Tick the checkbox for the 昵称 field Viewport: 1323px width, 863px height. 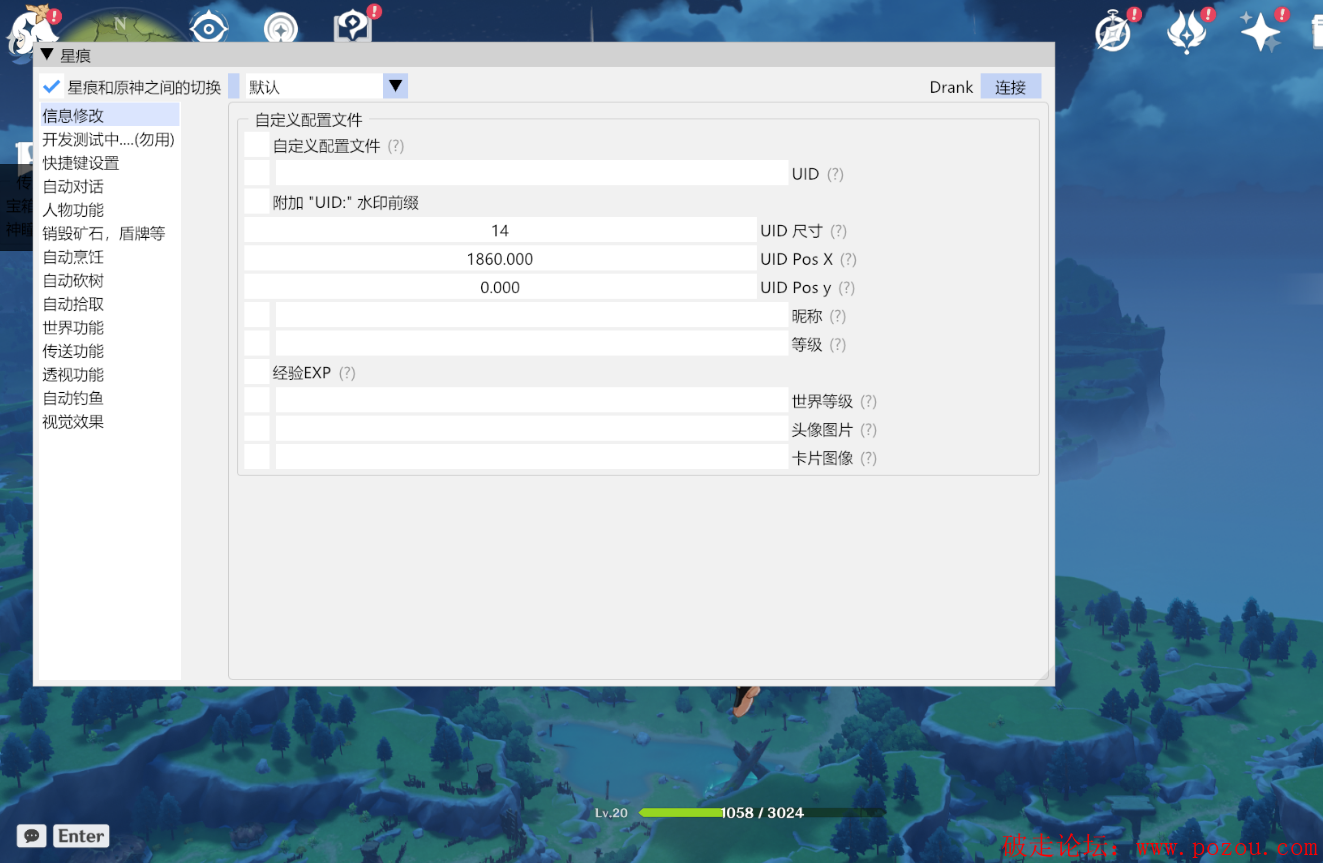[x=257, y=315]
